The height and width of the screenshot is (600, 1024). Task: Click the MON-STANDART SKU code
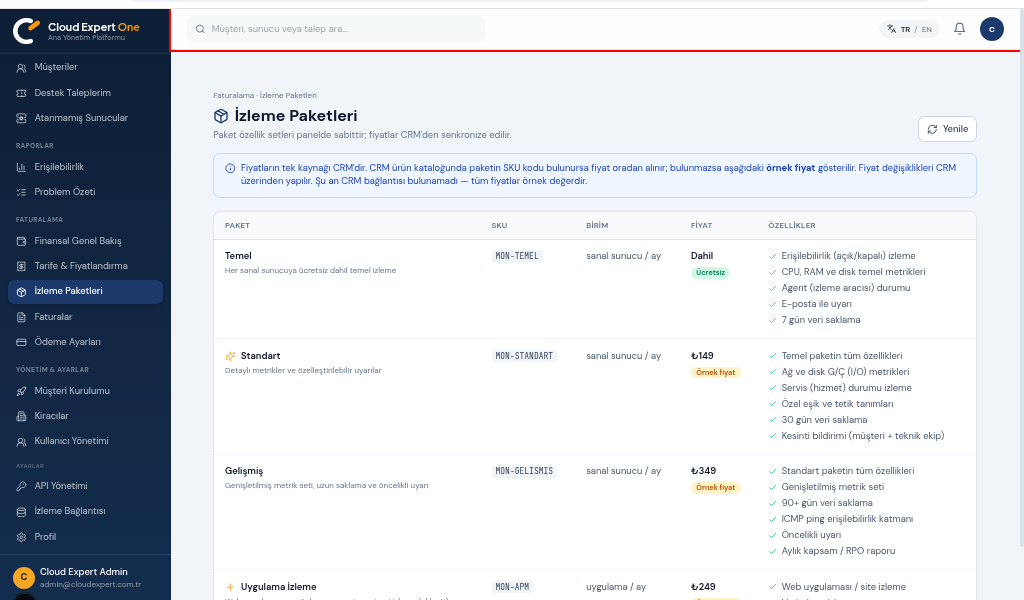click(524, 356)
